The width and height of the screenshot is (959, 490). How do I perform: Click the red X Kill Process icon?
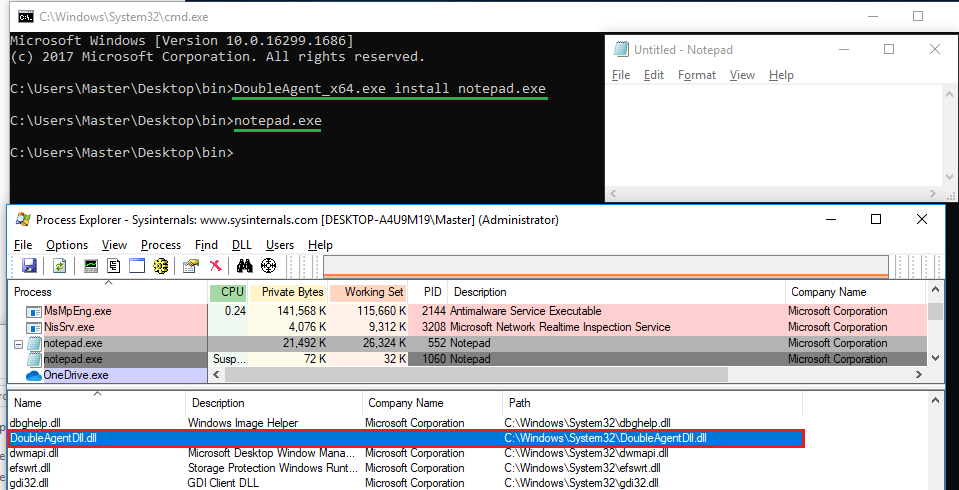tap(215, 266)
